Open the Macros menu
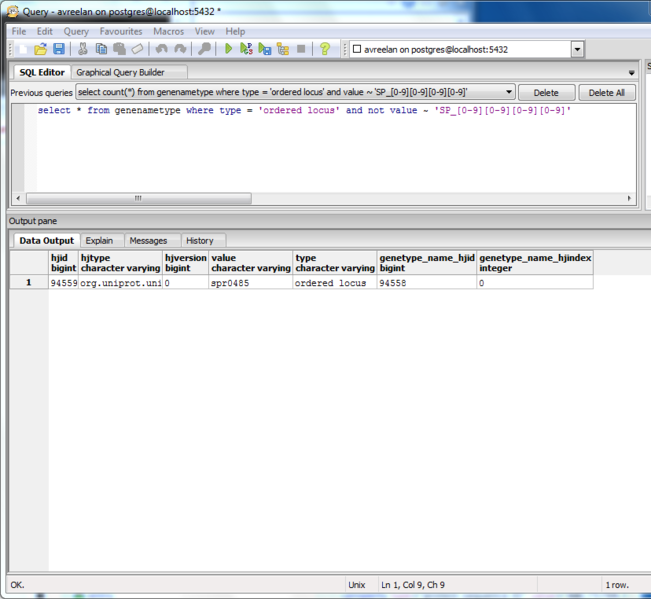Image resolution: width=651 pixels, height=599 pixels. tap(169, 32)
